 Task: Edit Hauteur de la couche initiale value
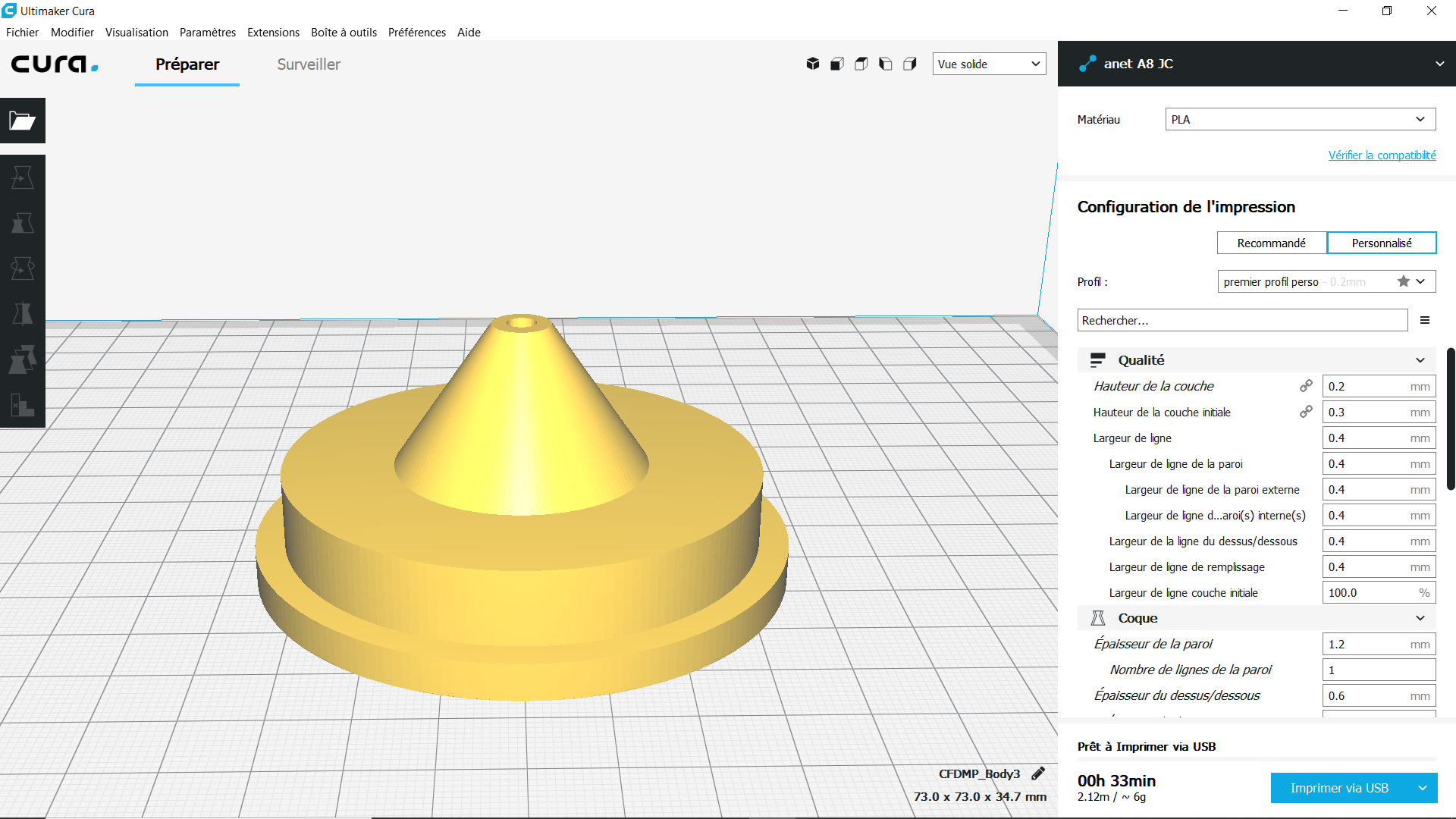[x=1379, y=412]
